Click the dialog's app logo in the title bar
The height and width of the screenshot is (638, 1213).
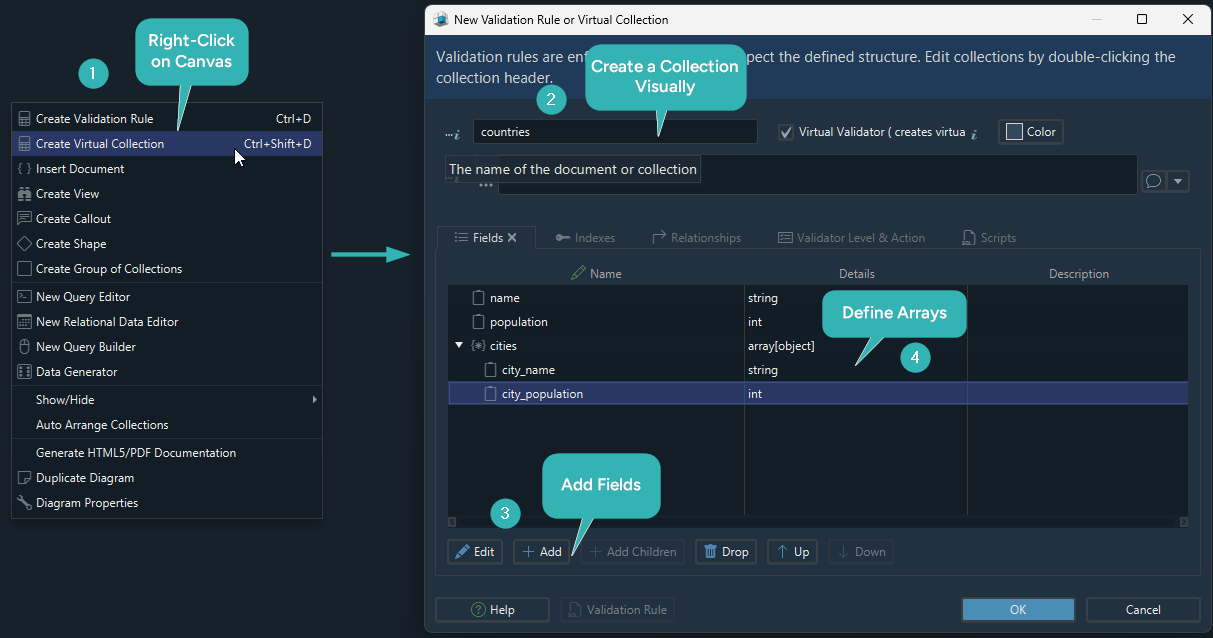[440, 19]
